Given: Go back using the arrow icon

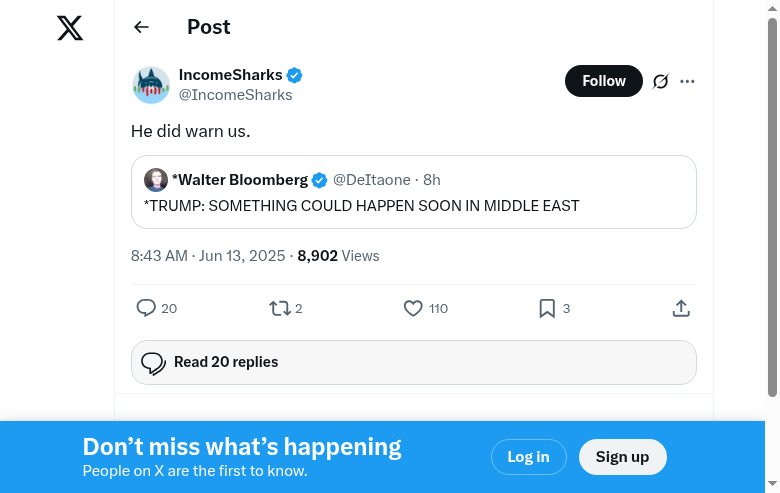Looking at the screenshot, I should (x=141, y=27).
